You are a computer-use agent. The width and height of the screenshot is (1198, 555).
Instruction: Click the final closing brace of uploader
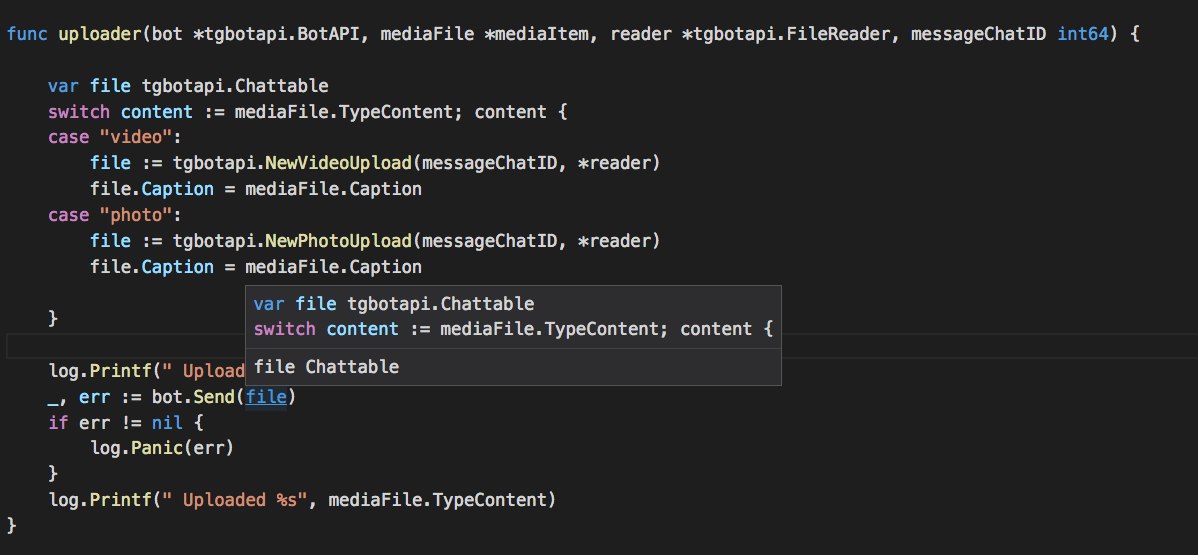point(12,525)
